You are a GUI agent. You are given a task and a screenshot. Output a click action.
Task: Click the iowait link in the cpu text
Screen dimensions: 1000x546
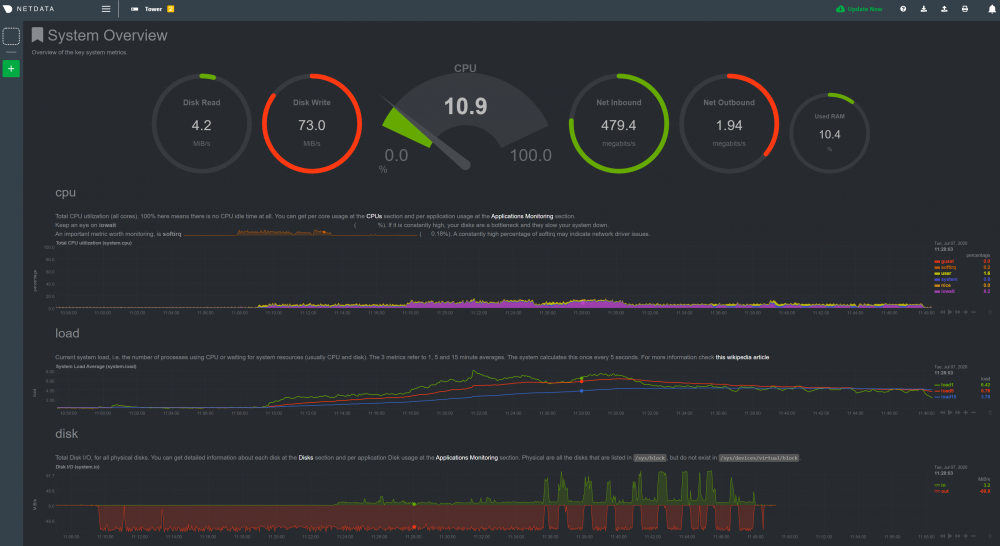[x=107, y=225]
